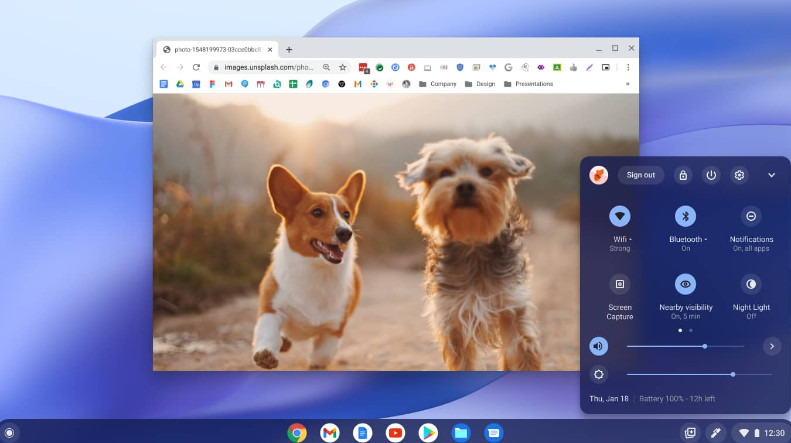Close the photo-1548199973 tab
The height and width of the screenshot is (443, 791).
click(270, 49)
